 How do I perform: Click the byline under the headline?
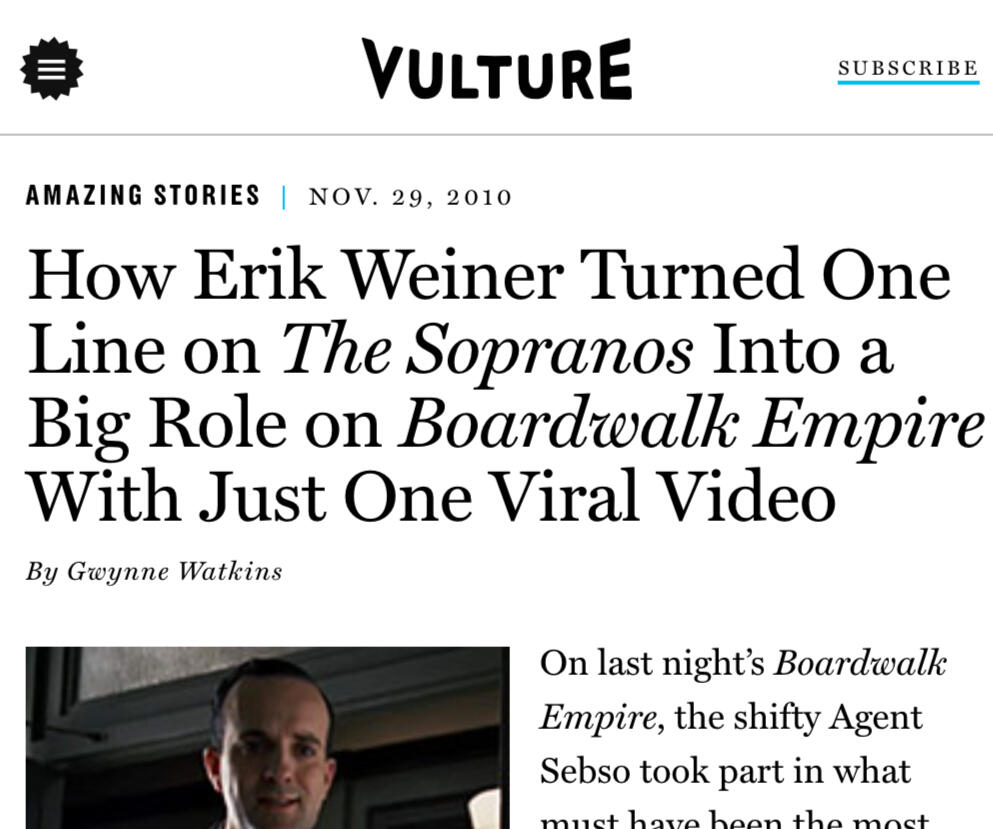point(153,571)
